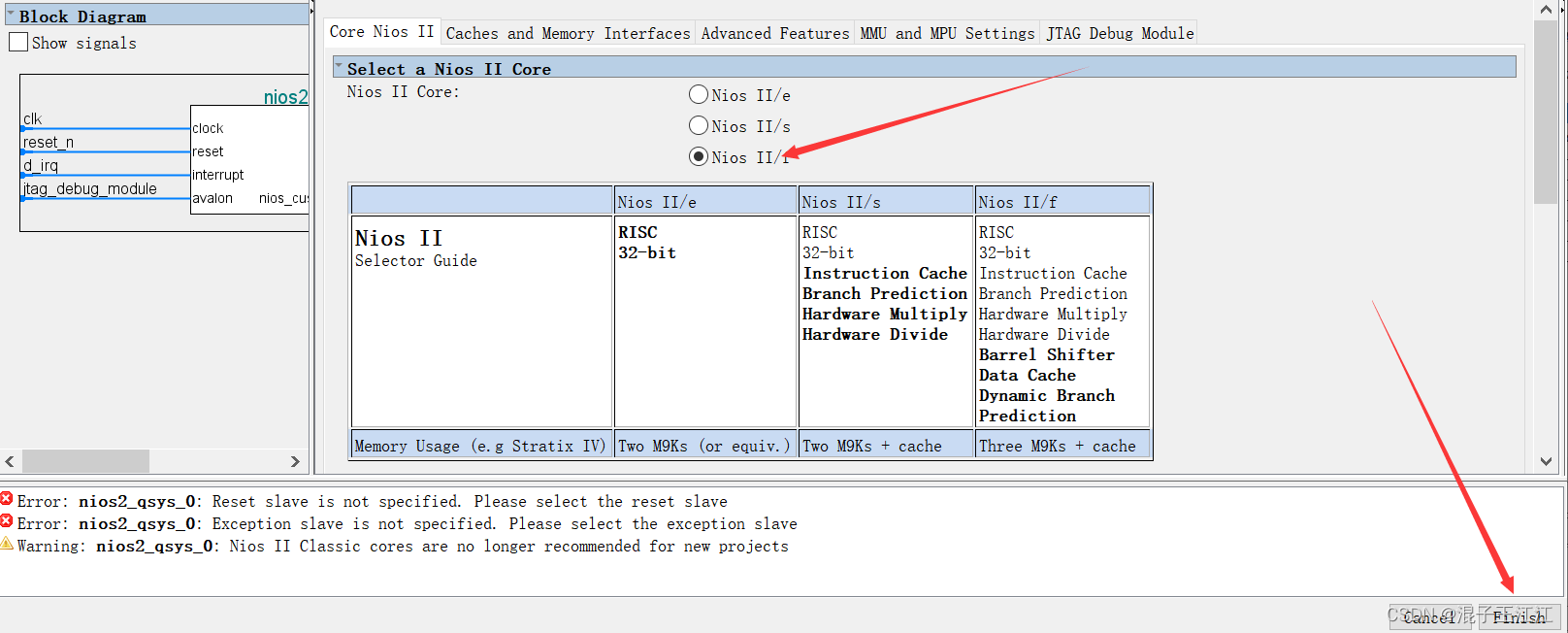Click the clock port in the block
The height and width of the screenshot is (633, 1568).
[208, 128]
